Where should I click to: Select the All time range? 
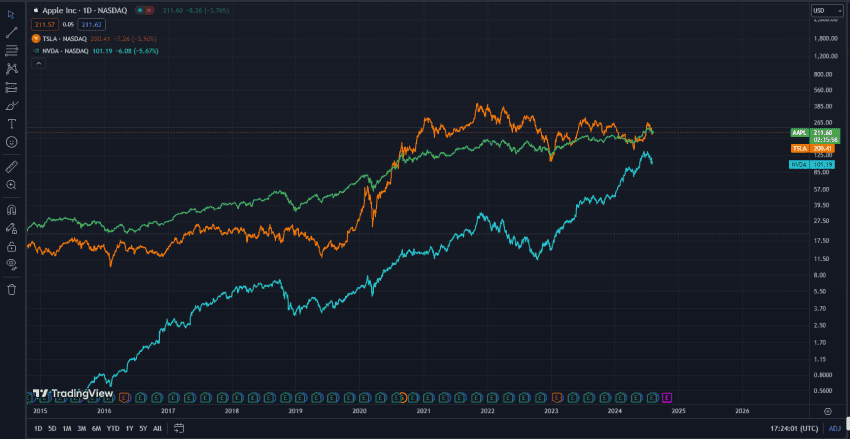(157, 429)
